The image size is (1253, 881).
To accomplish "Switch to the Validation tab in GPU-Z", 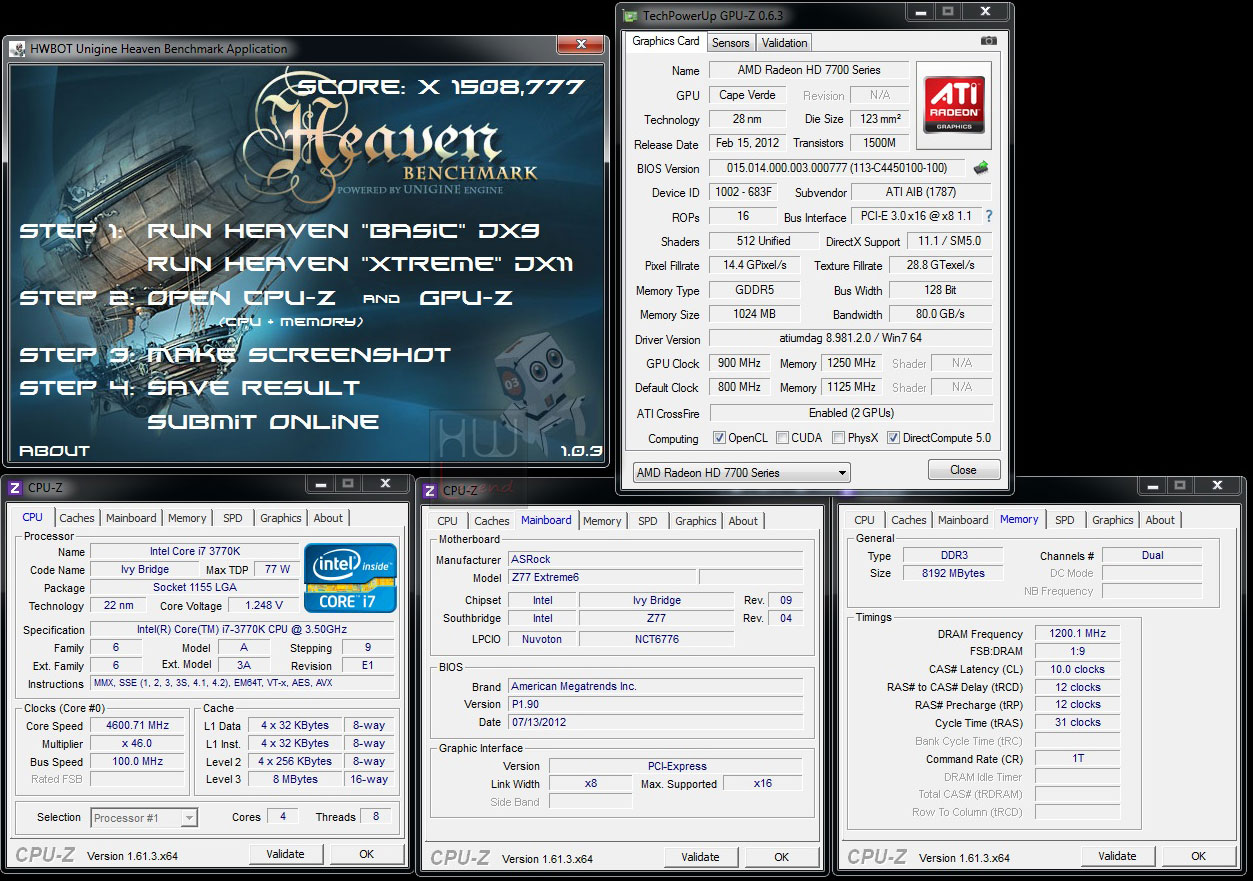I will (784, 43).
